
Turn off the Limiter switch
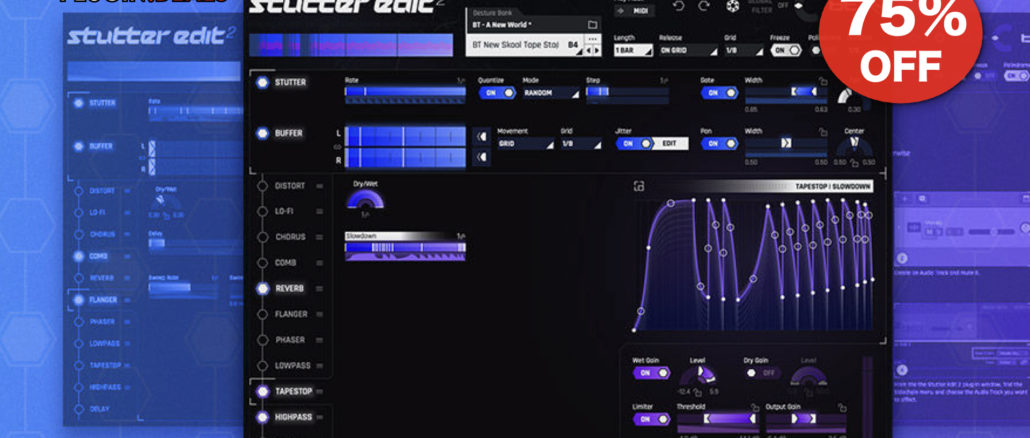(x=651, y=419)
